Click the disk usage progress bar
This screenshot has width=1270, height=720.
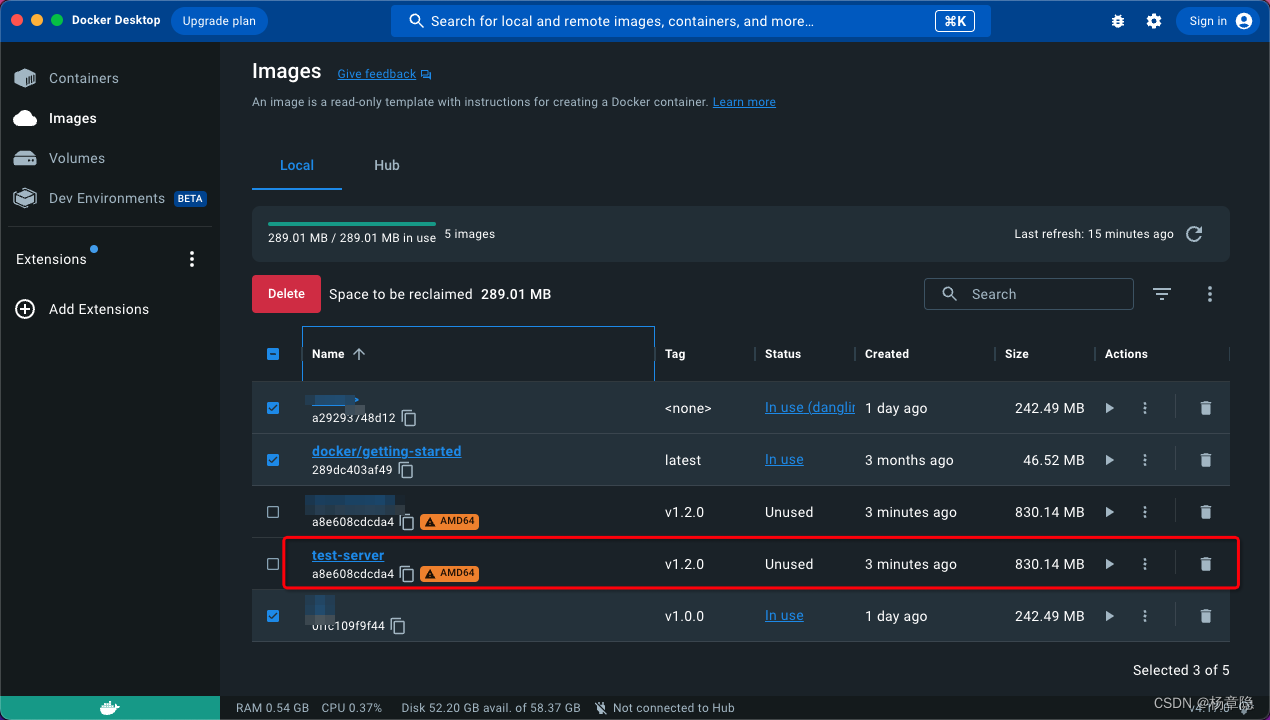tap(352, 224)
